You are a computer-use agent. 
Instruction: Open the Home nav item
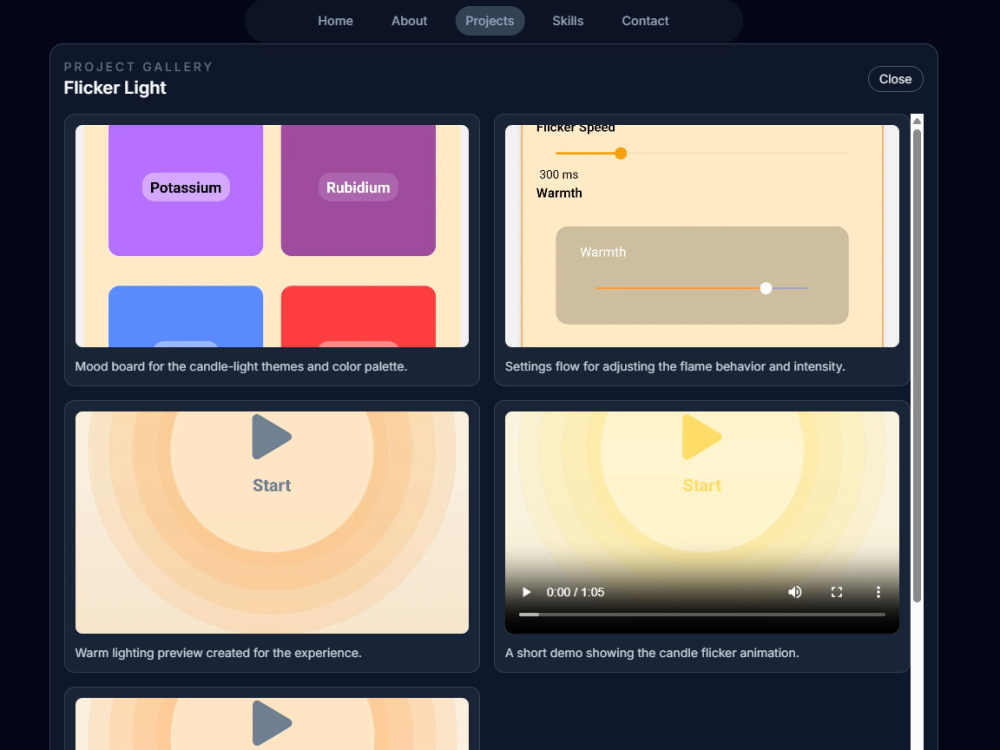click(x=335, y=21)
